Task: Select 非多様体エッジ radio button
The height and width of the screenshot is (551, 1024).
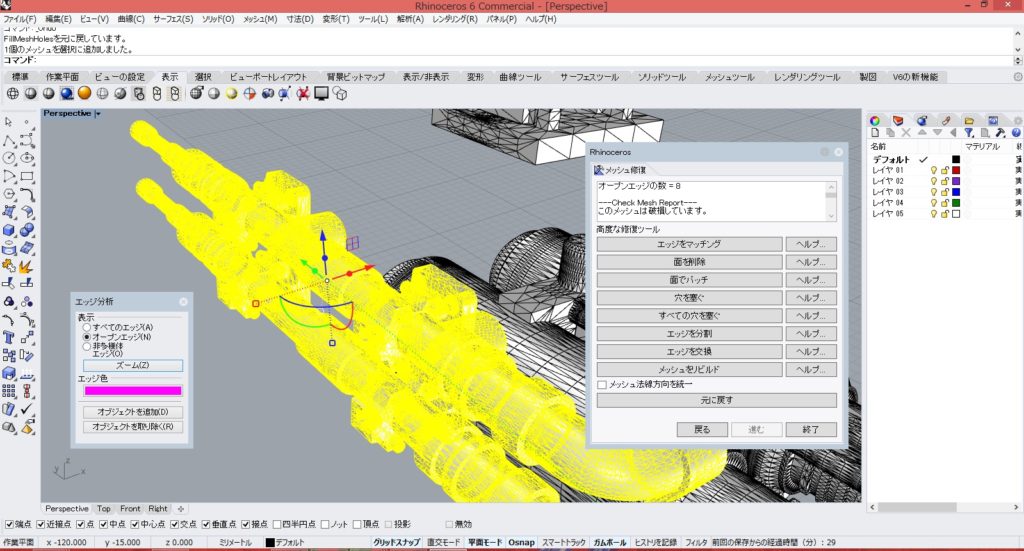Action: 87,347
